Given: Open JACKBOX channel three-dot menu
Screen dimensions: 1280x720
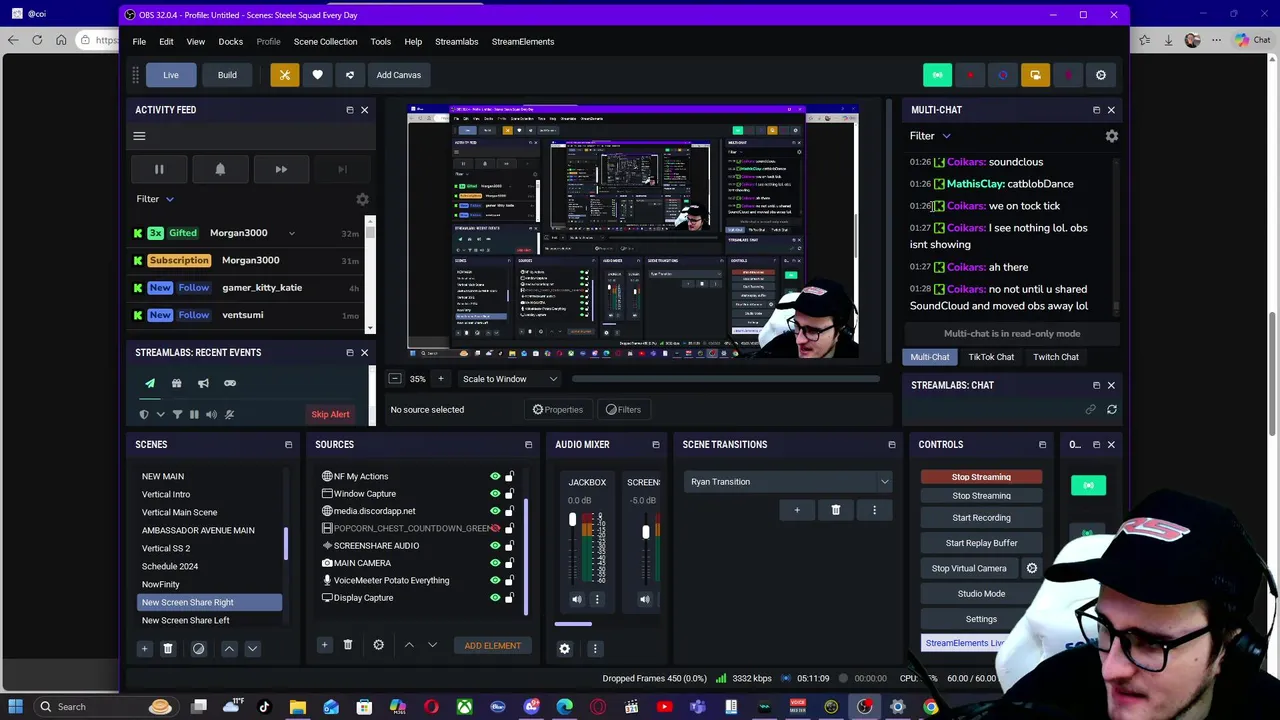Looking at the screenshot, I should coord(597,599).
